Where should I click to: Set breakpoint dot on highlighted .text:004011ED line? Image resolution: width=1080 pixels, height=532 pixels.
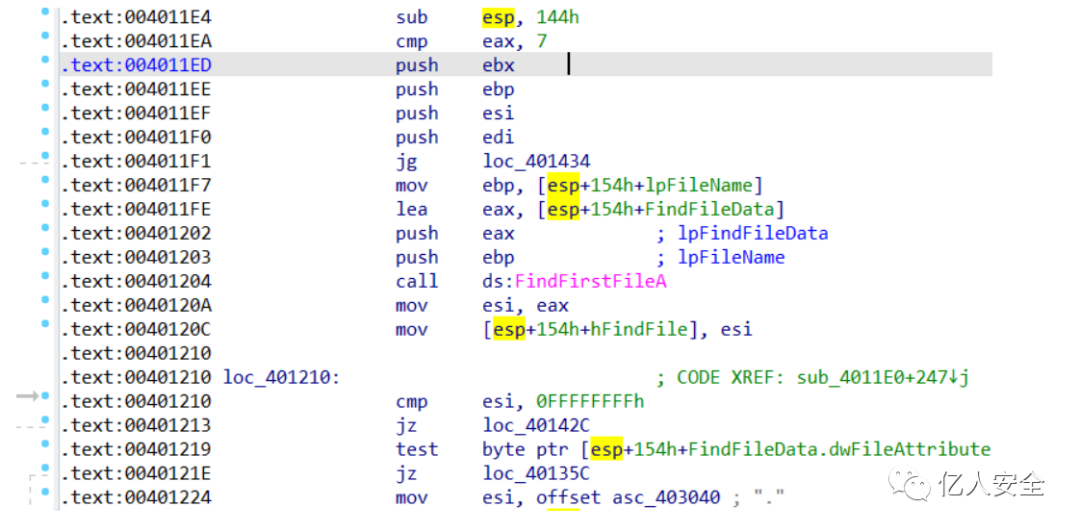45,60
